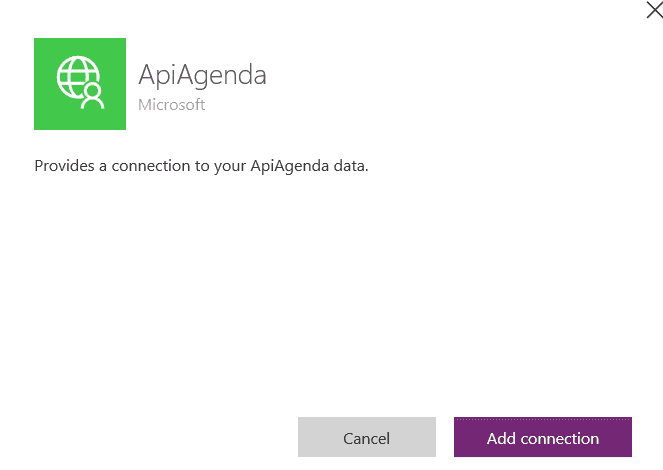Click the person silhouette on the connector logo
Viewport: 663px width, 470px height.
point(92,96)
